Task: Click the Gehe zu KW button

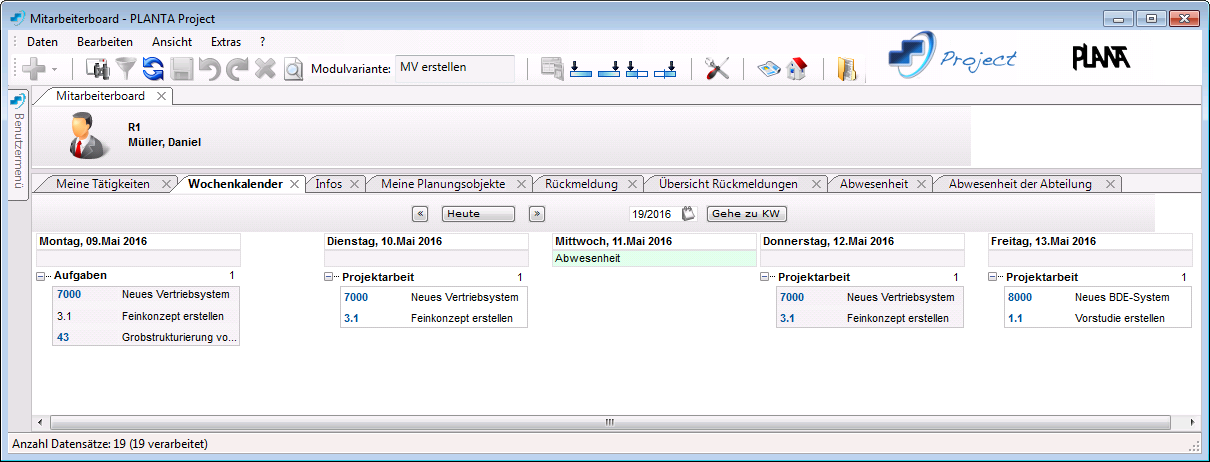Action: 746,214
